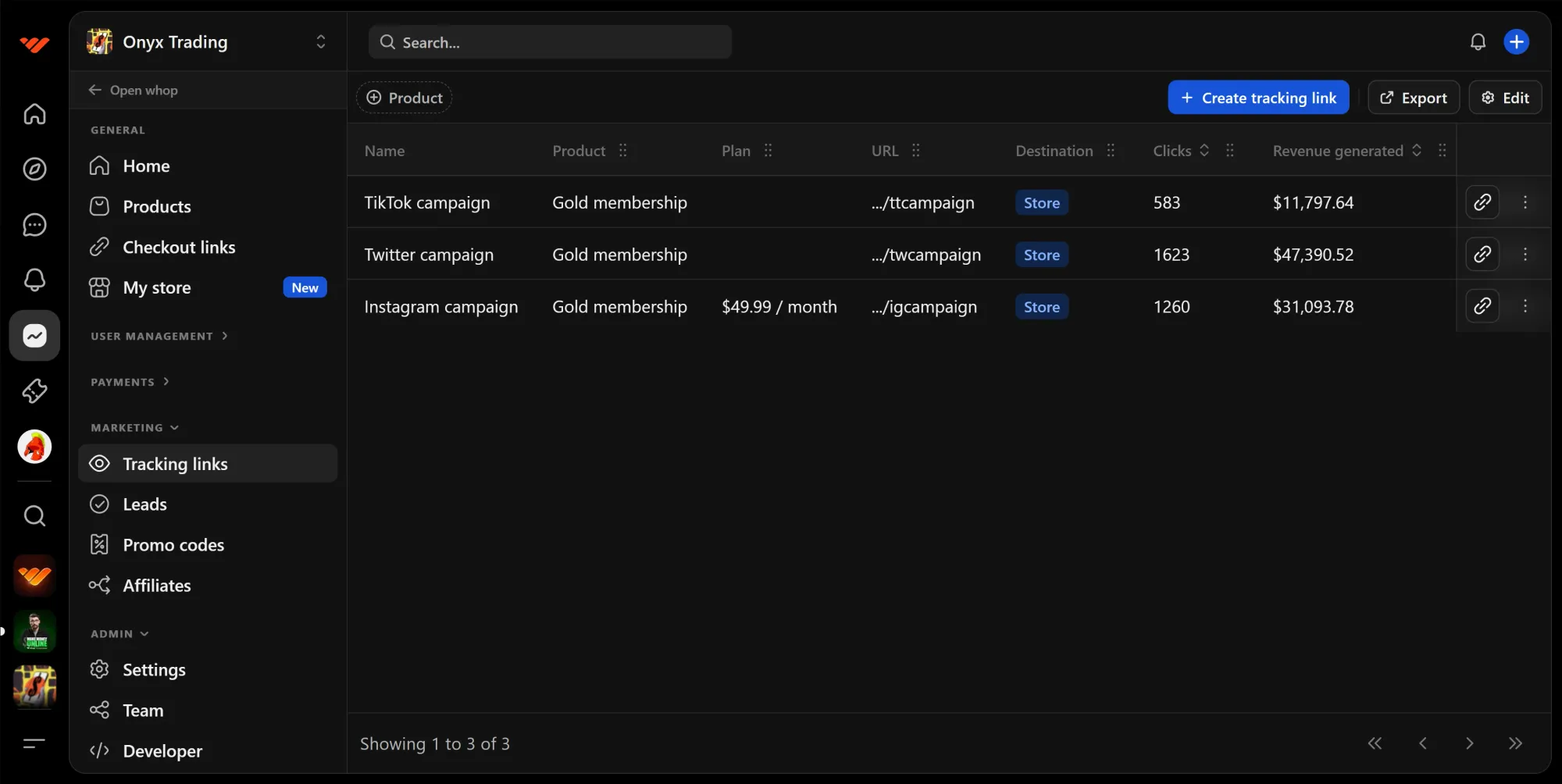Open the magnifier search icon in the left rail

click(x=34, y=515)
